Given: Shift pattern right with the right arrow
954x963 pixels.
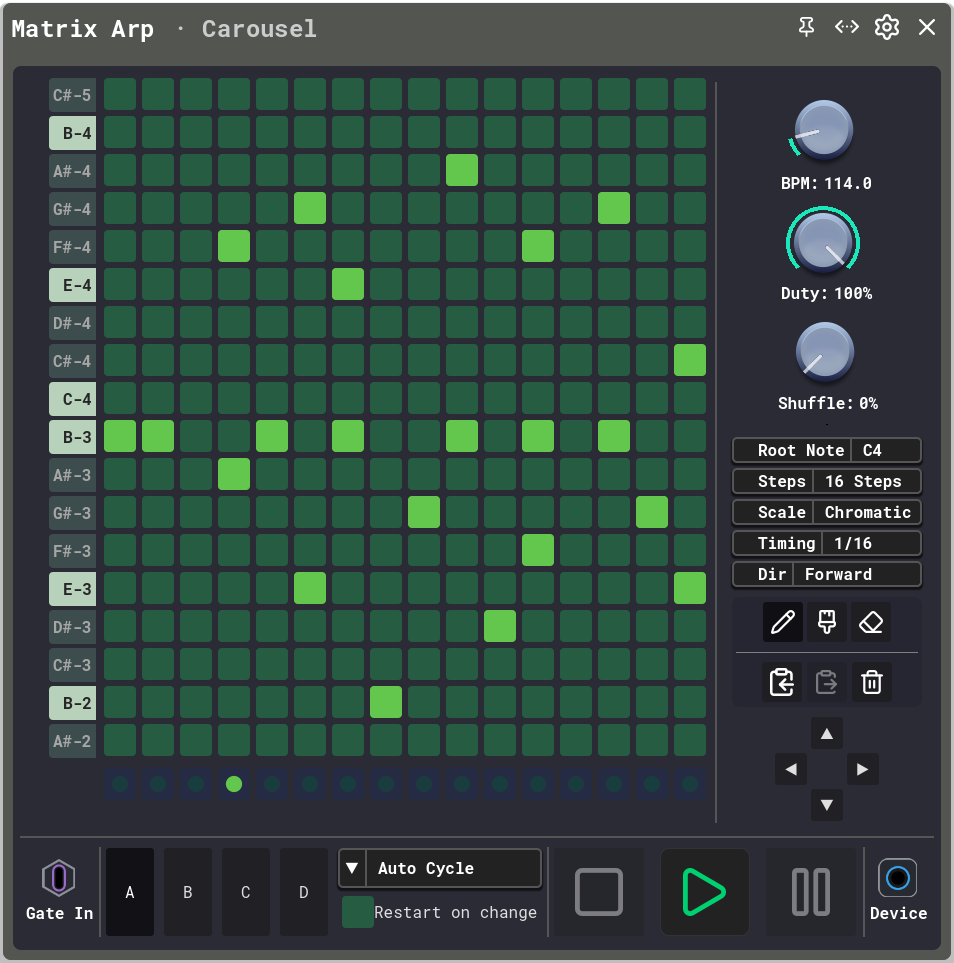Looking at the screenshot, I should 862,769.
